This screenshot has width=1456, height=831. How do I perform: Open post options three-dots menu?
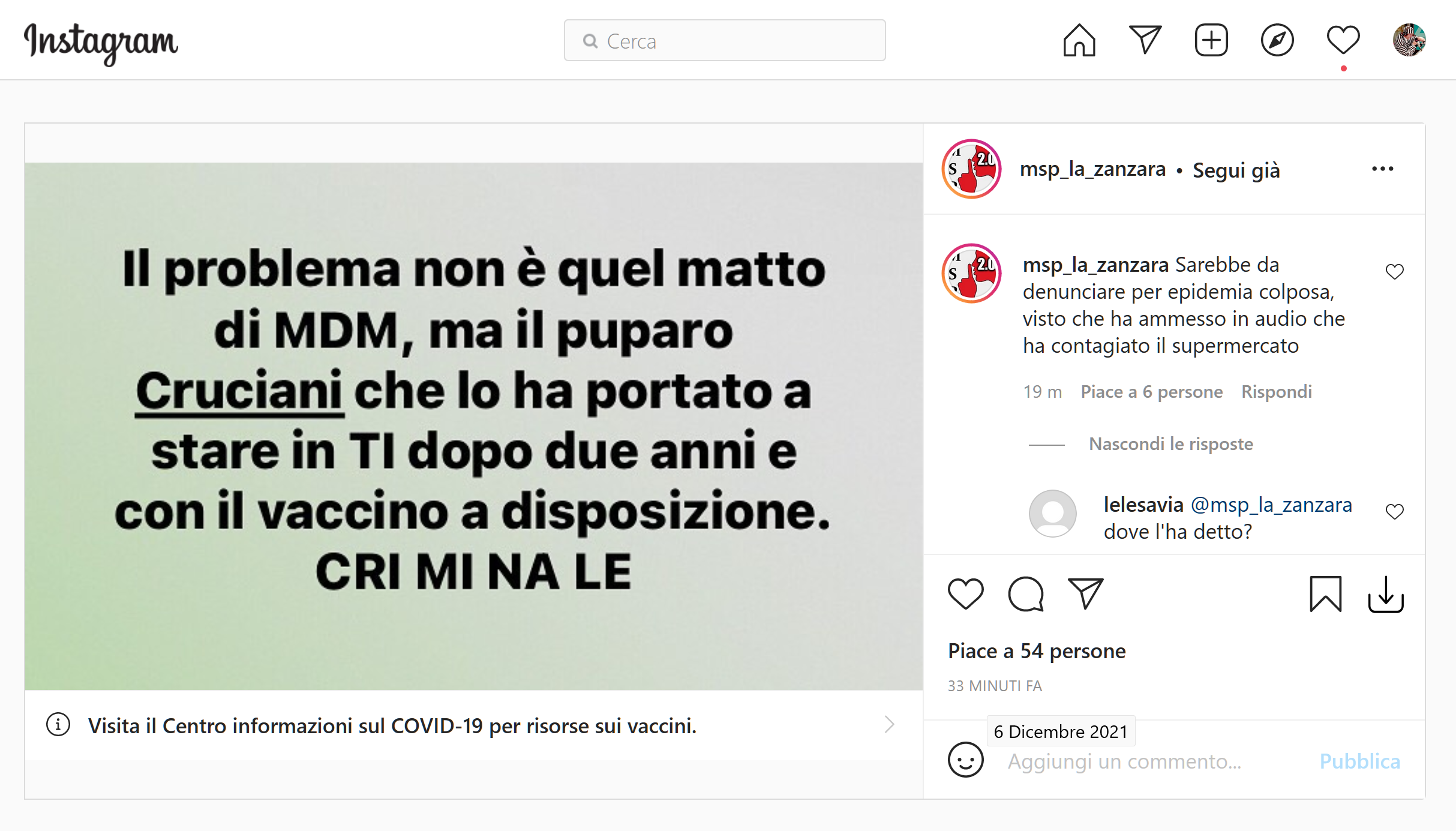point(1383,169)
